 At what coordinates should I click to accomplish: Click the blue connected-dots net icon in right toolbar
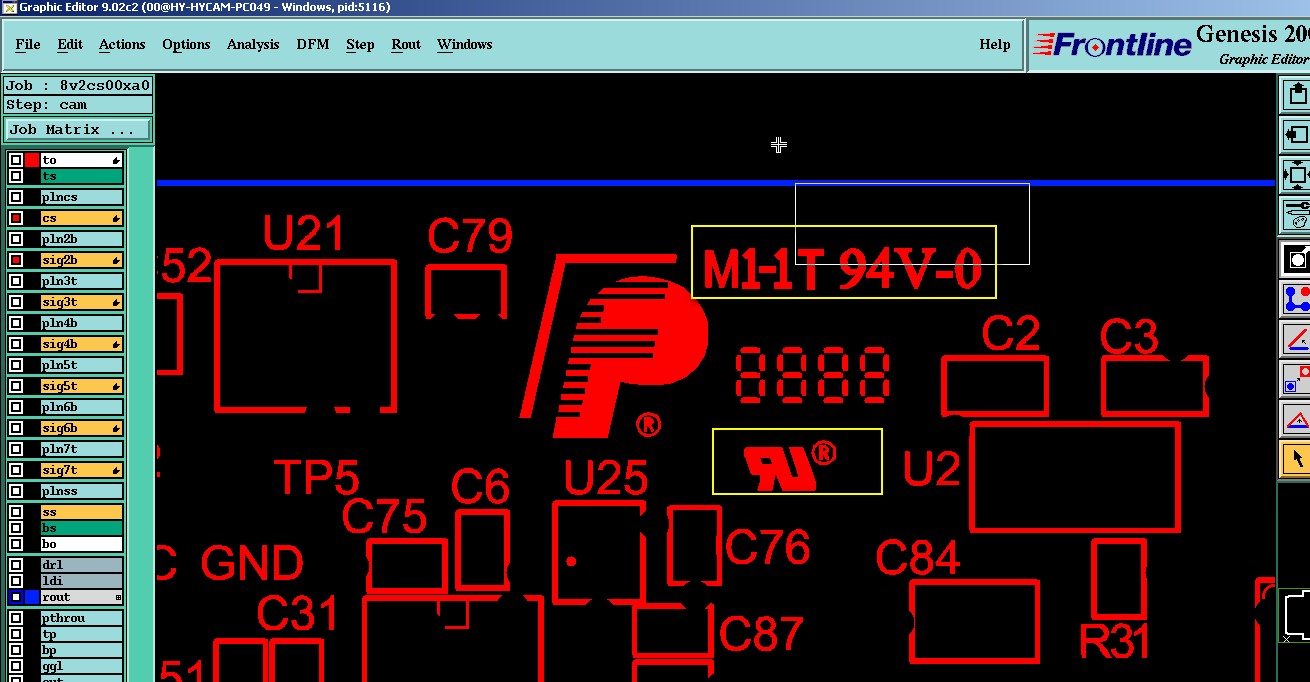[1297, 299]
